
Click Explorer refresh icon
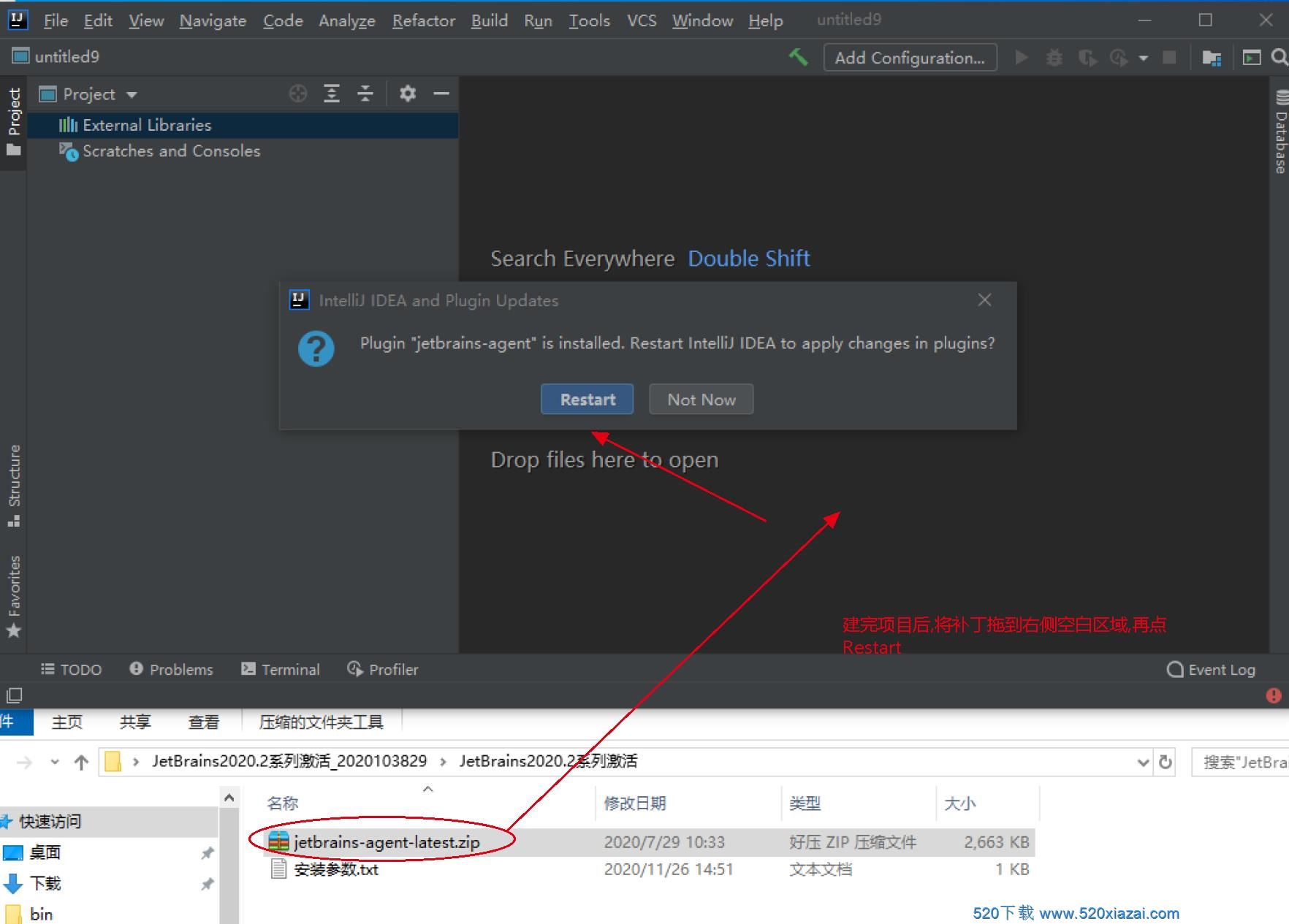click(x=1166, y=763)
